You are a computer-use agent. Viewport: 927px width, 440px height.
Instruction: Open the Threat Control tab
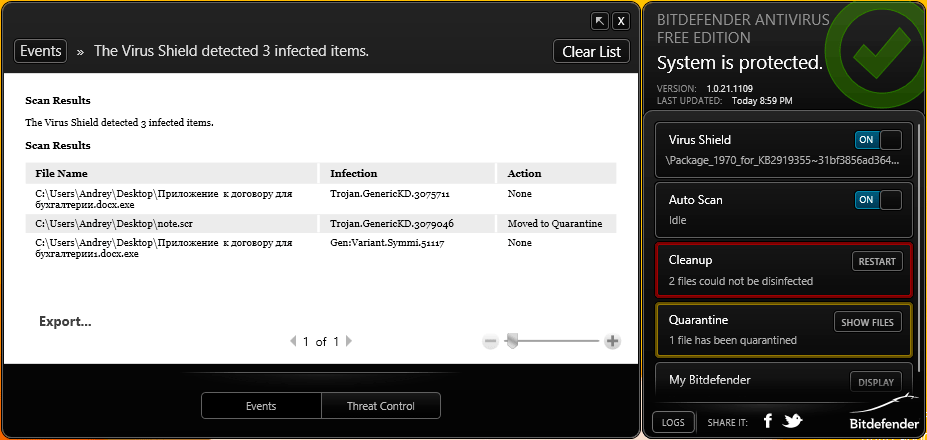pos(380,406)
